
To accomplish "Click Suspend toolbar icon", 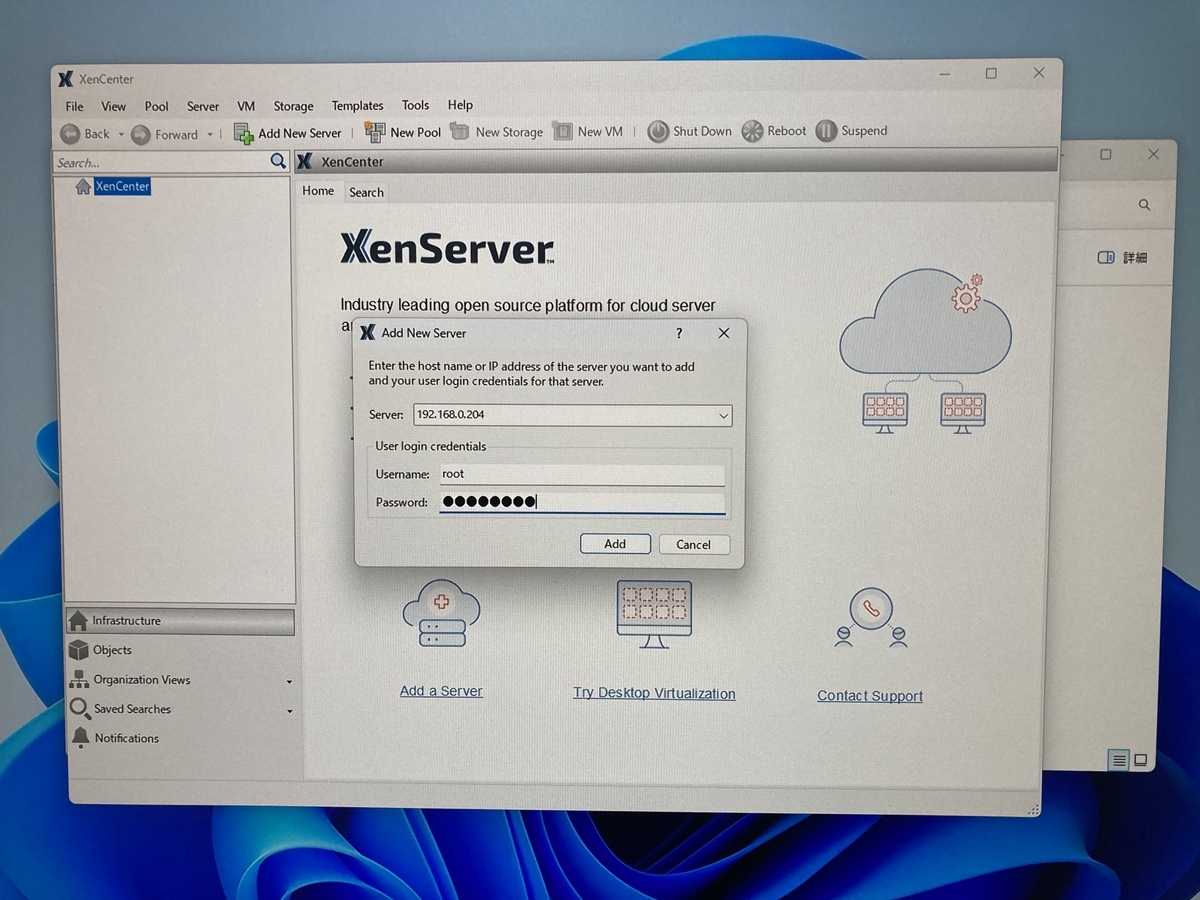I will (826, 131).
